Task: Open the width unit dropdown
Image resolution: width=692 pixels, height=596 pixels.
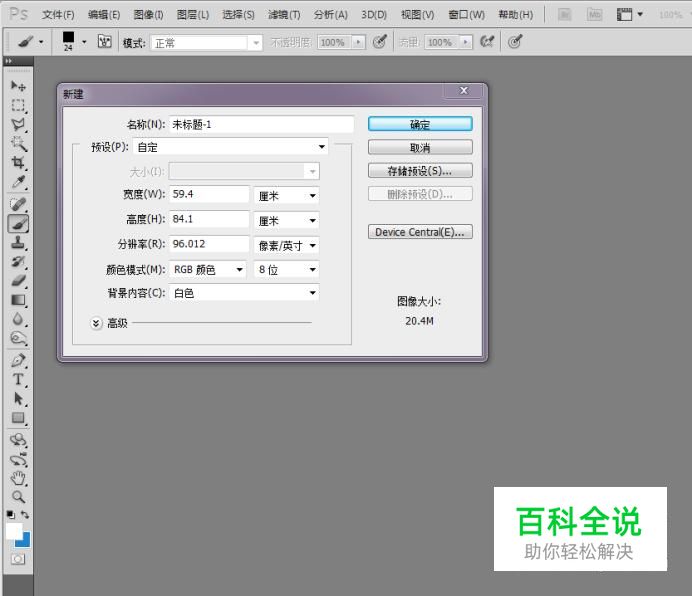Action: click(x=286, y=196)
